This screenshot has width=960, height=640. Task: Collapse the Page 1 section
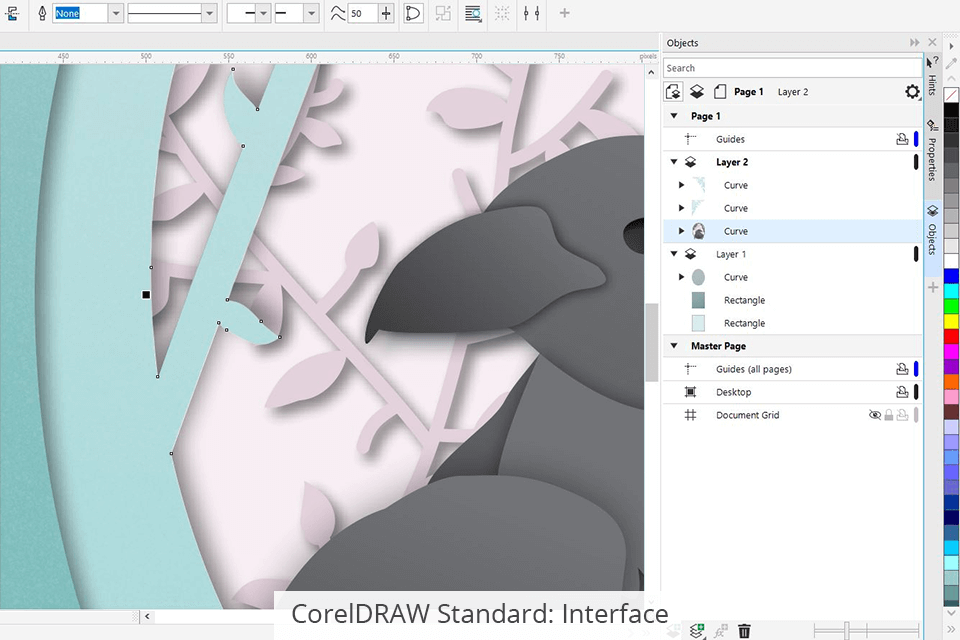coord(674,116)
